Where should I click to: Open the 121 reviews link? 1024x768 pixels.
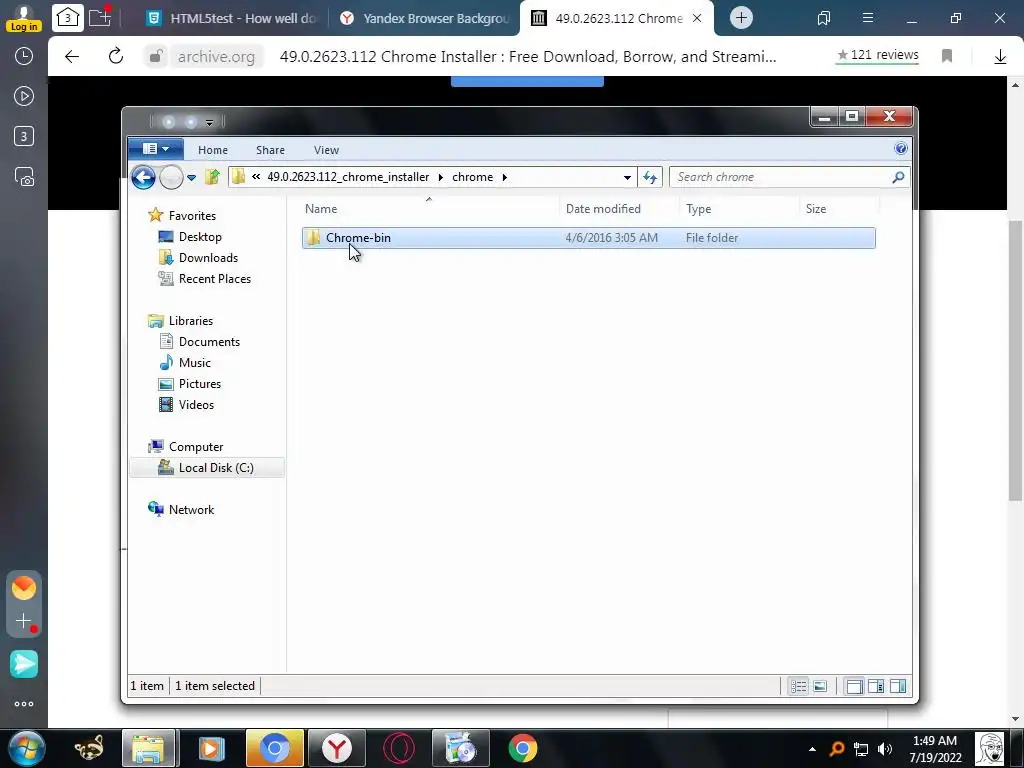(x=878, y=55)
